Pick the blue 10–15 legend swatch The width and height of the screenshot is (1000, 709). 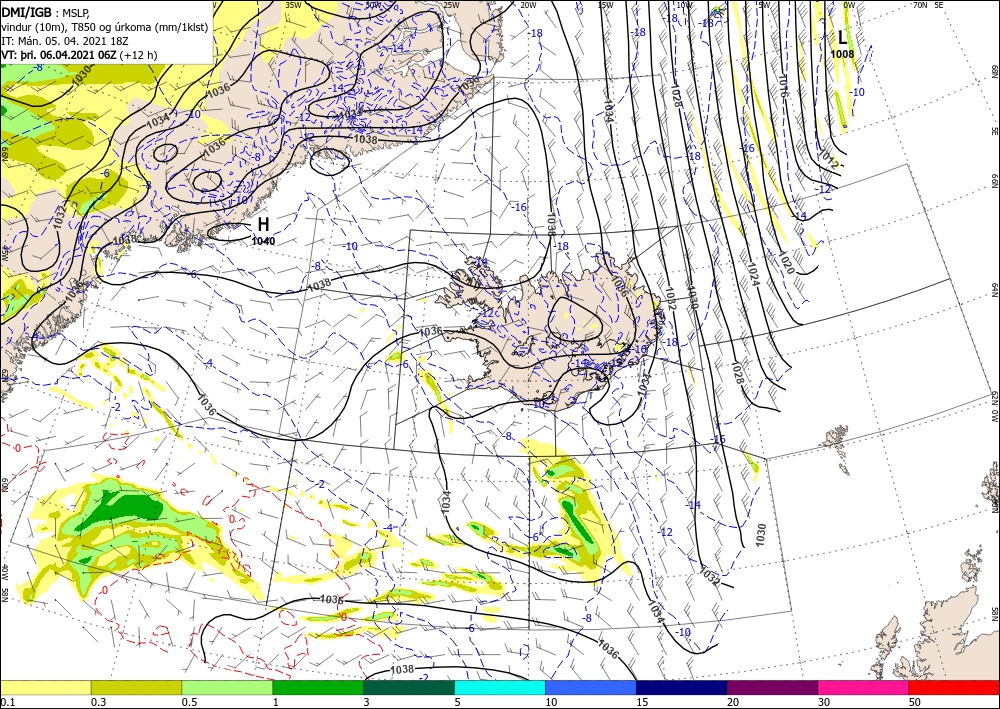[x=591, y=687]
